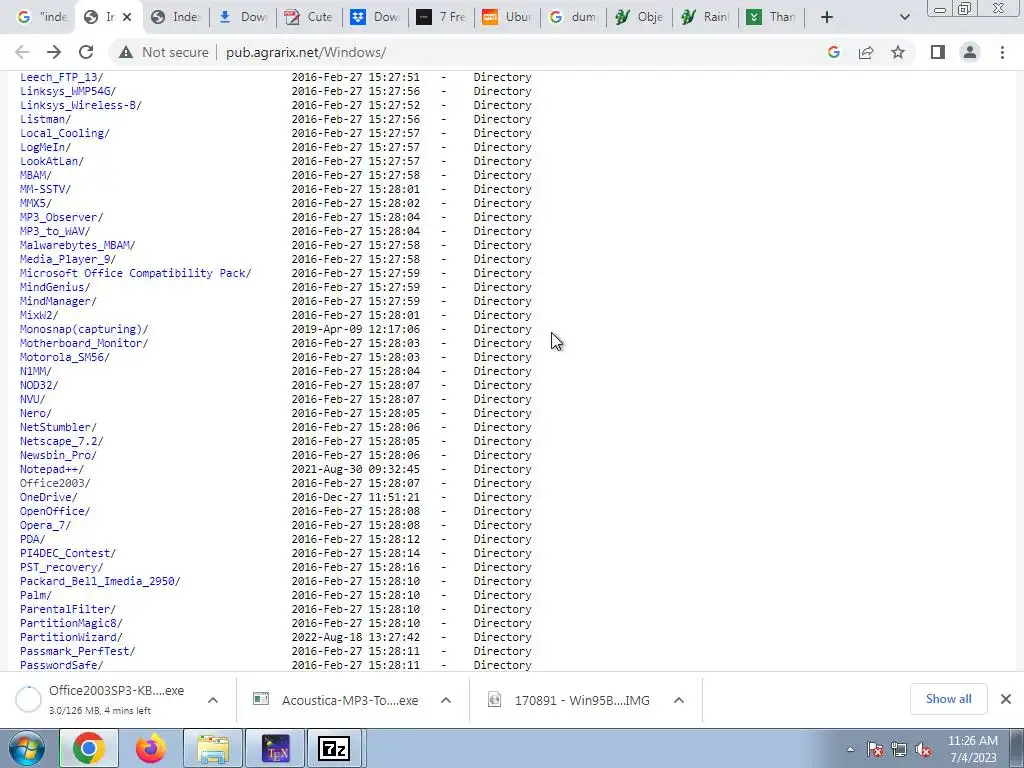
Task: Open the Action Center flag icon
Action: click(875, 750)
